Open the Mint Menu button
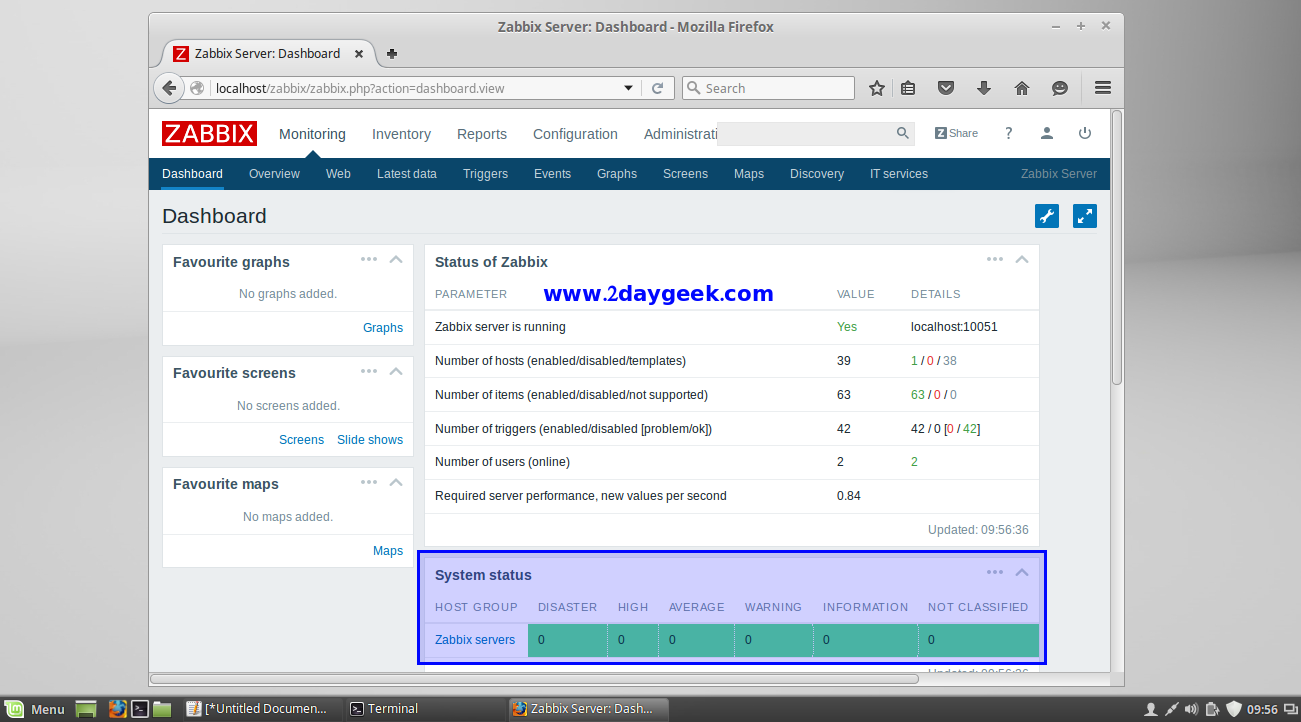The width and height of the screenshot is (1301, 722). coord(36,709)
